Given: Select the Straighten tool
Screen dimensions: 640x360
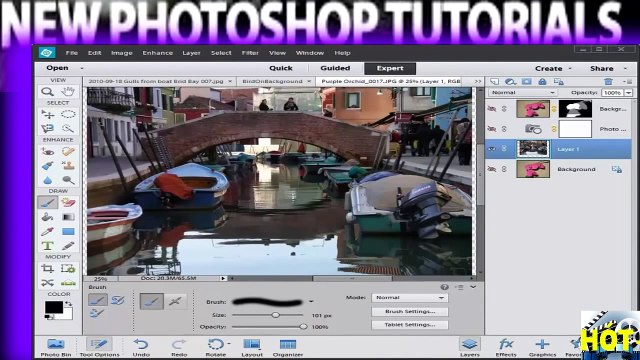Looking at the screenshot, I should pos(68,282).
